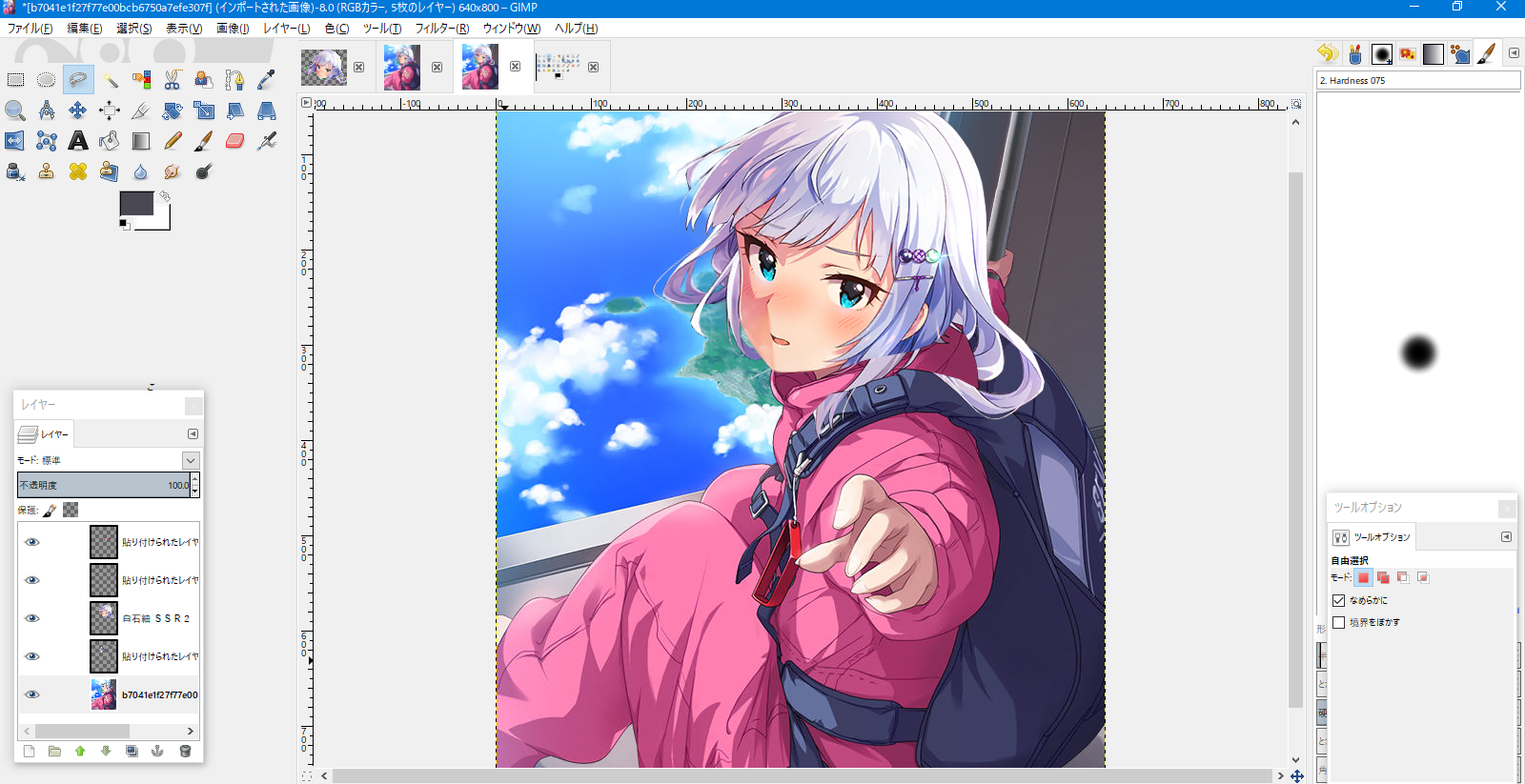Select the Crop tool

[x=141, y=111]
